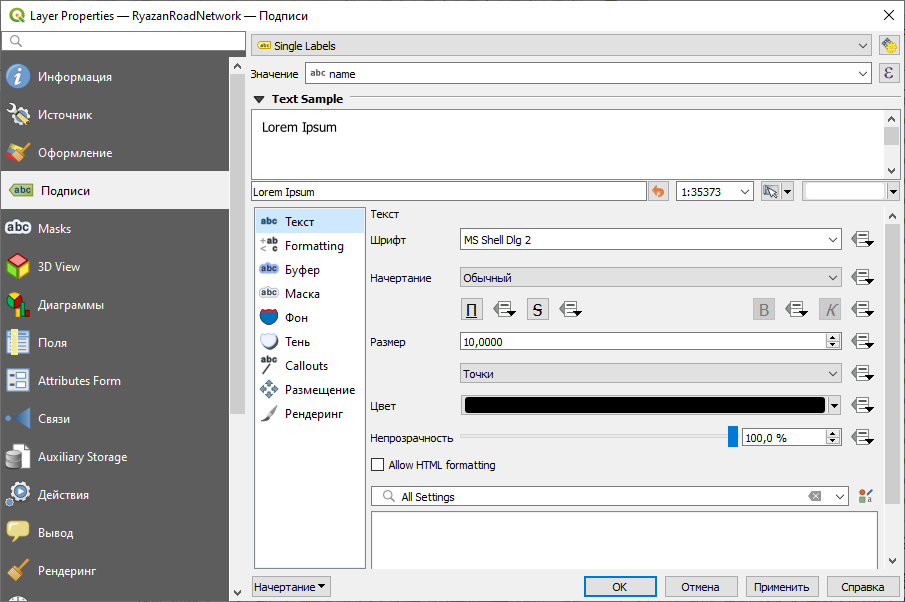Click data-defined override icon for font
Image resolution: width=905 pixels, height=602 pixels.
863,240
